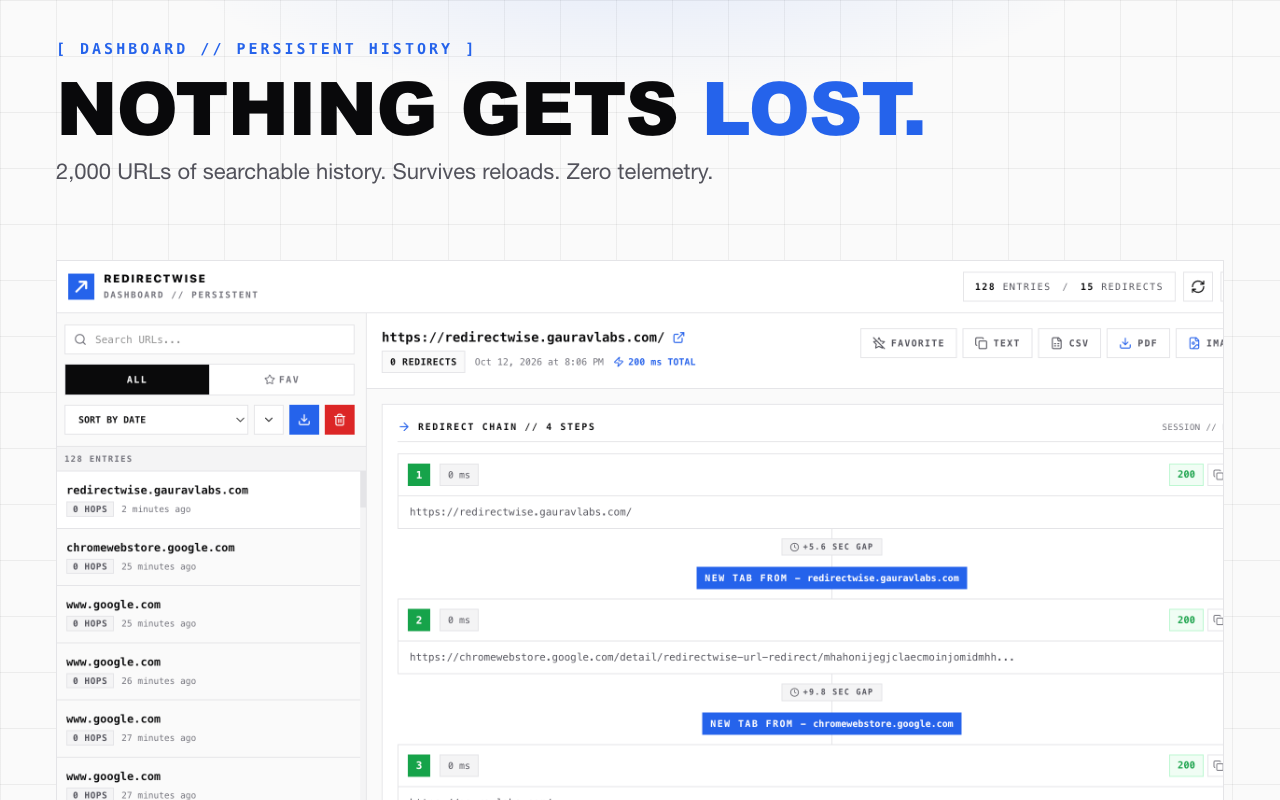This screenshot has height=800, width=1280.
Task: Delete history with the red trash button
Action: pos(340,420)
